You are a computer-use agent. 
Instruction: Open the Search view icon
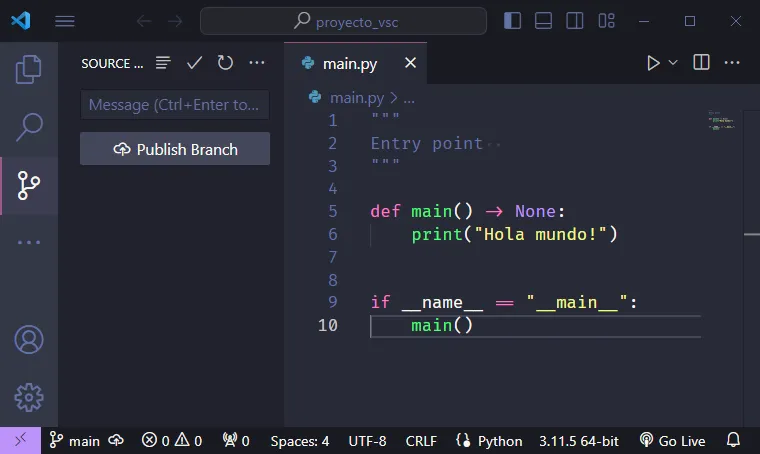29,127
